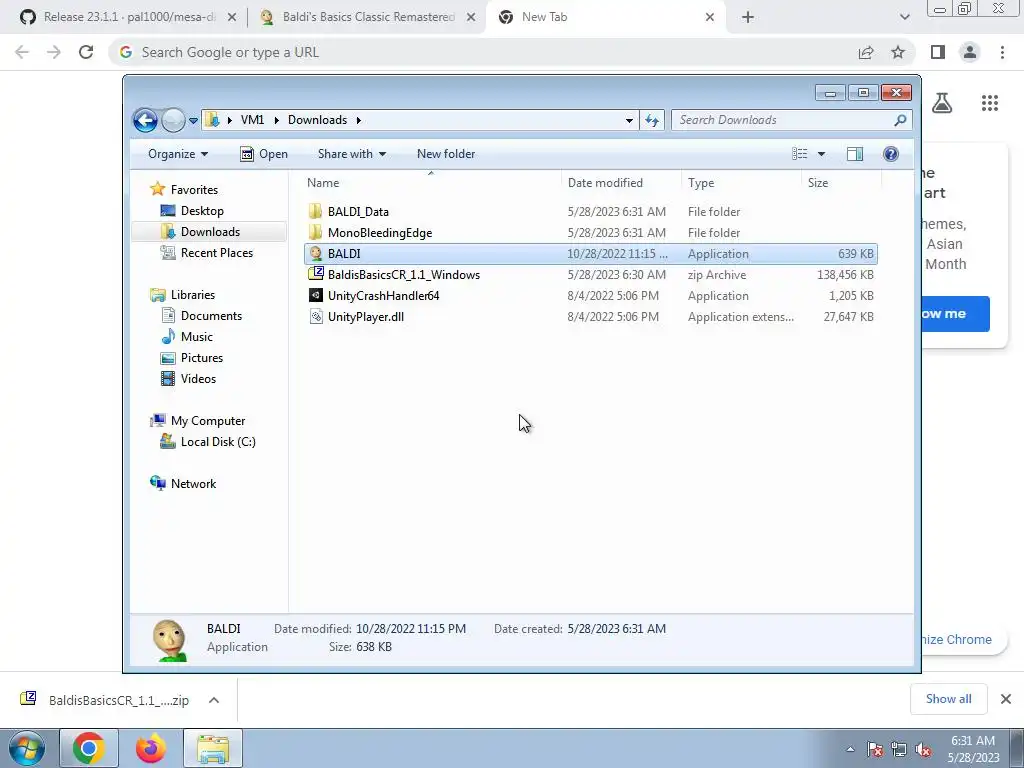This screenshot has height=768, width=1024.
Task: Select My Computer in the navigation pane
Action: pyautogui.click(x=208, y=421)
